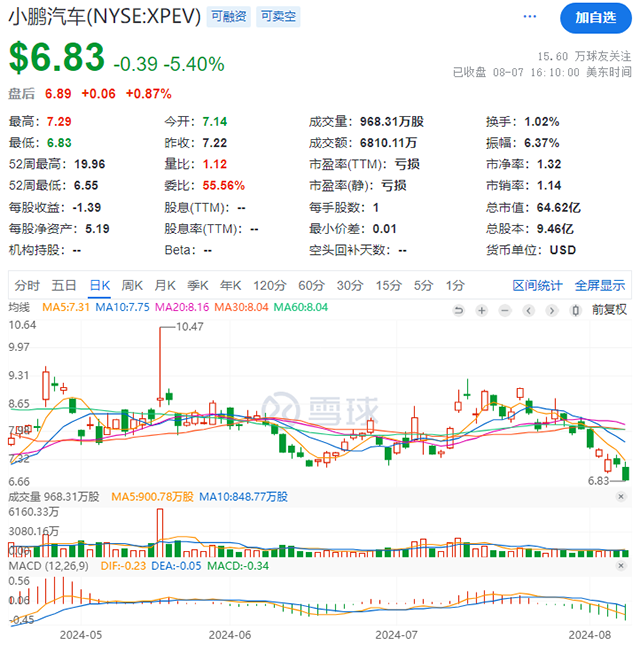This screenshot has height=645, width=640.
Task: Open the three-dot more options menu
Action: click(x=529, y=16)
